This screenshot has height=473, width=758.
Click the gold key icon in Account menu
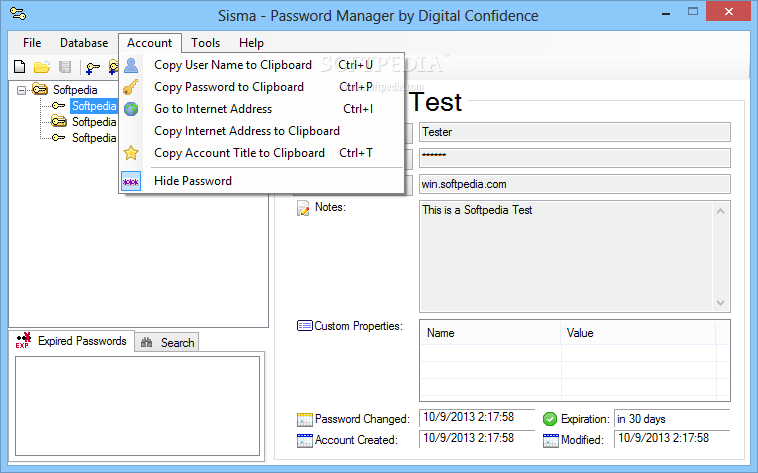coord(131,87)
